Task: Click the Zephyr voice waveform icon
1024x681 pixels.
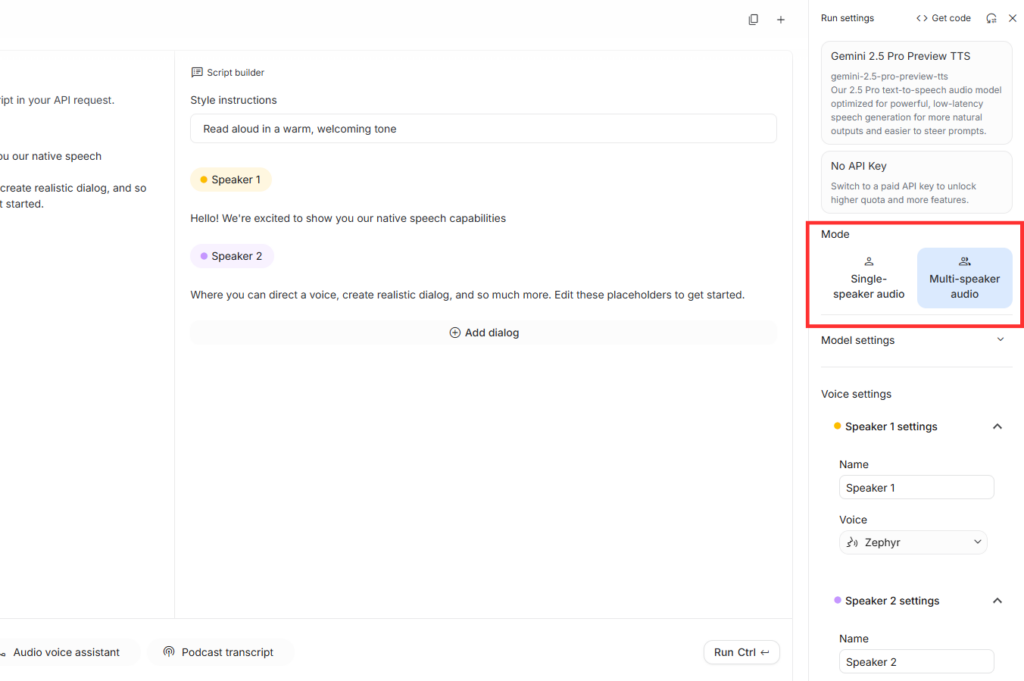Action: [852, 542]
